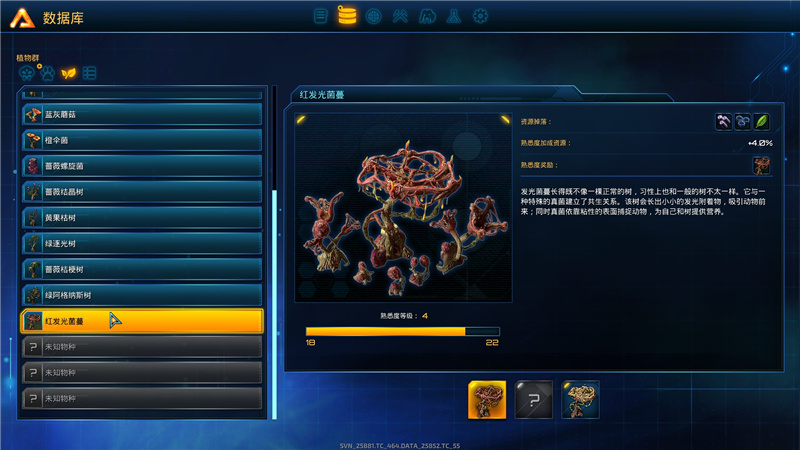The width and height of the screenshot is (800, 450).
Task: Click the first 未知物种 unknown species entry
Action: point(142,347)
